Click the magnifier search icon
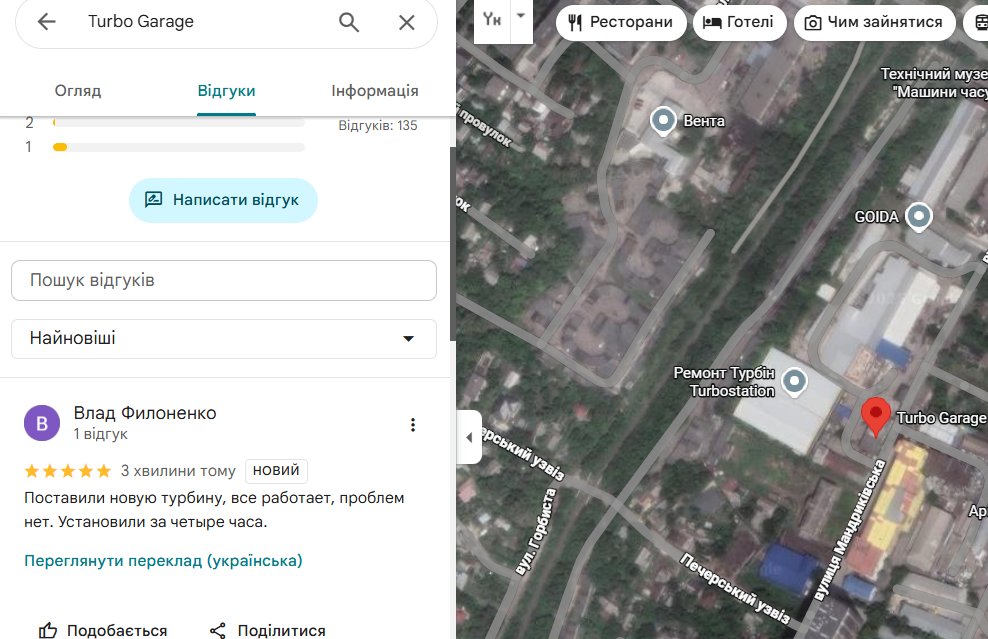The width and height of the screenshot is (988, 639). tap(349, 22)
